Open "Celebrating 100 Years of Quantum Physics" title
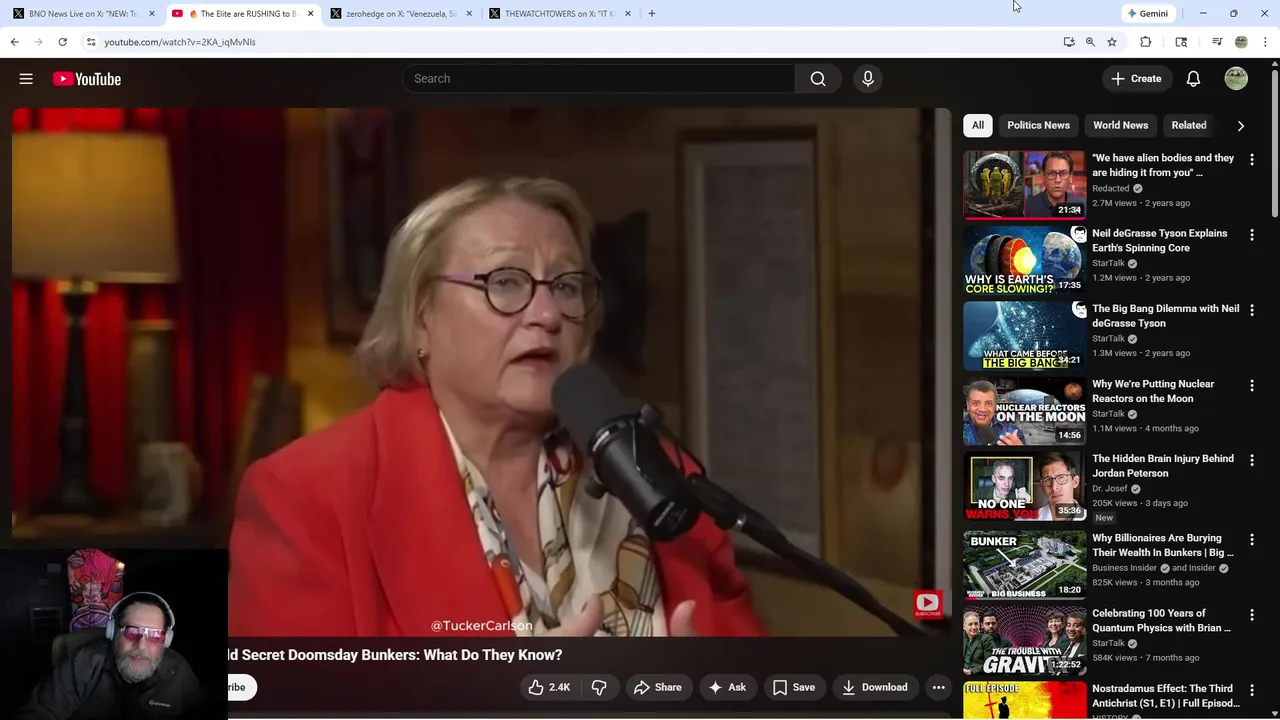The width and height of the screenshot is (1280, 720). 1161,620
